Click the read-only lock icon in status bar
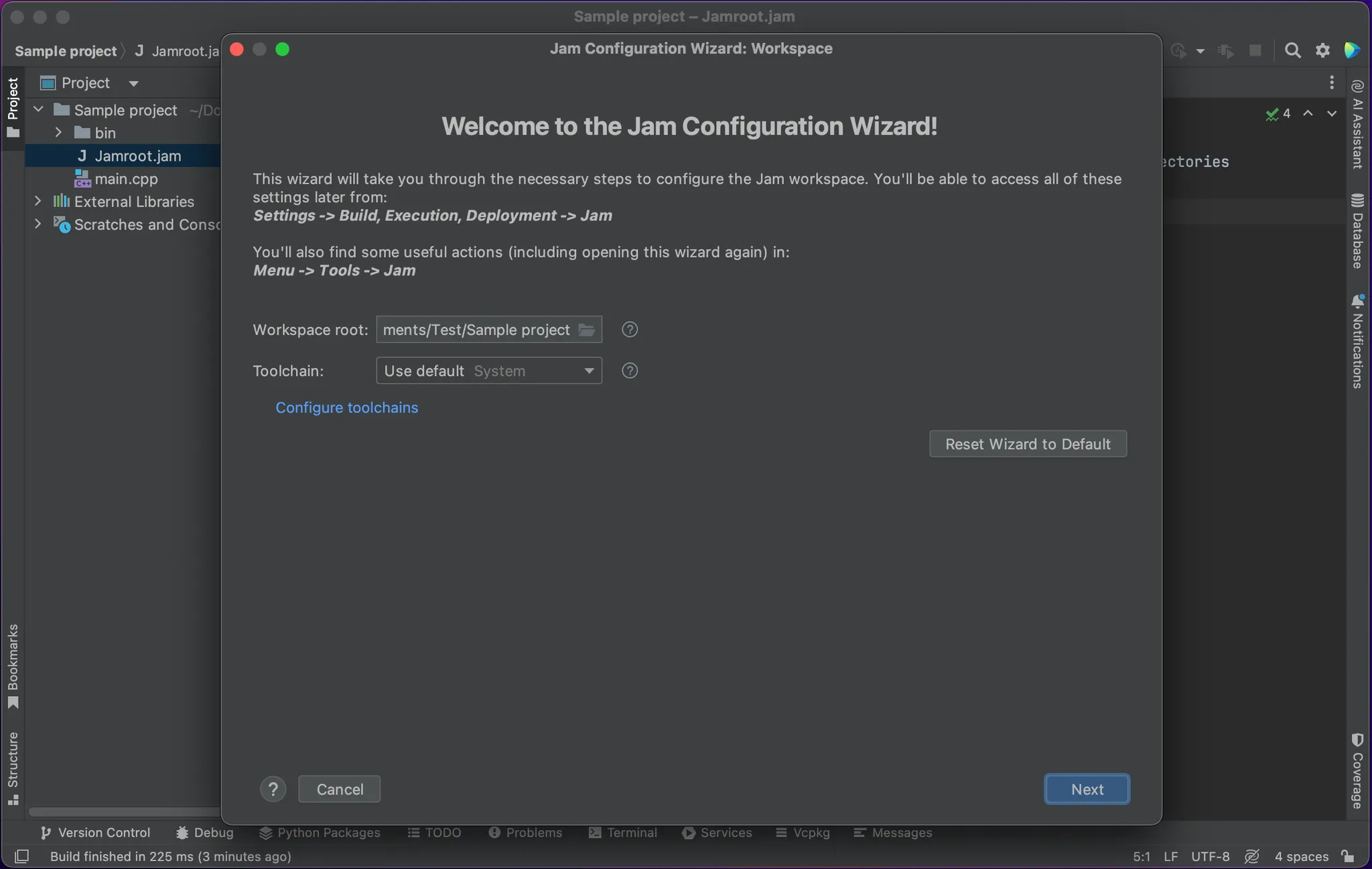 point(1348,856)
